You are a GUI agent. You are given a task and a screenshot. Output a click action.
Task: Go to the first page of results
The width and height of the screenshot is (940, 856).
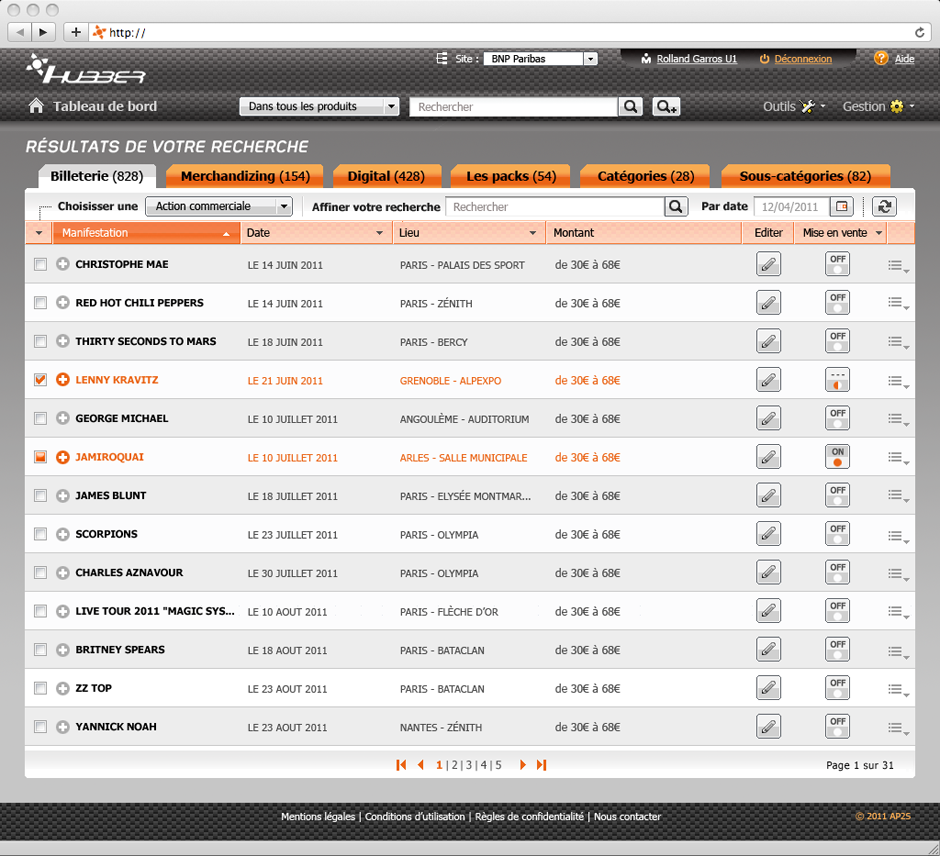401,765
